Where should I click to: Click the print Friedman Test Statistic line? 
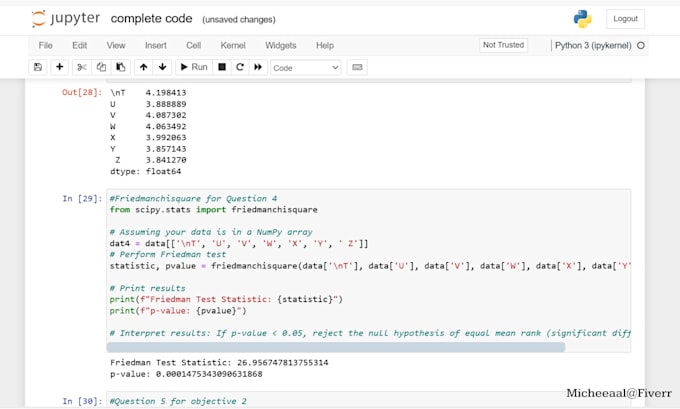(x=226, y=300)
